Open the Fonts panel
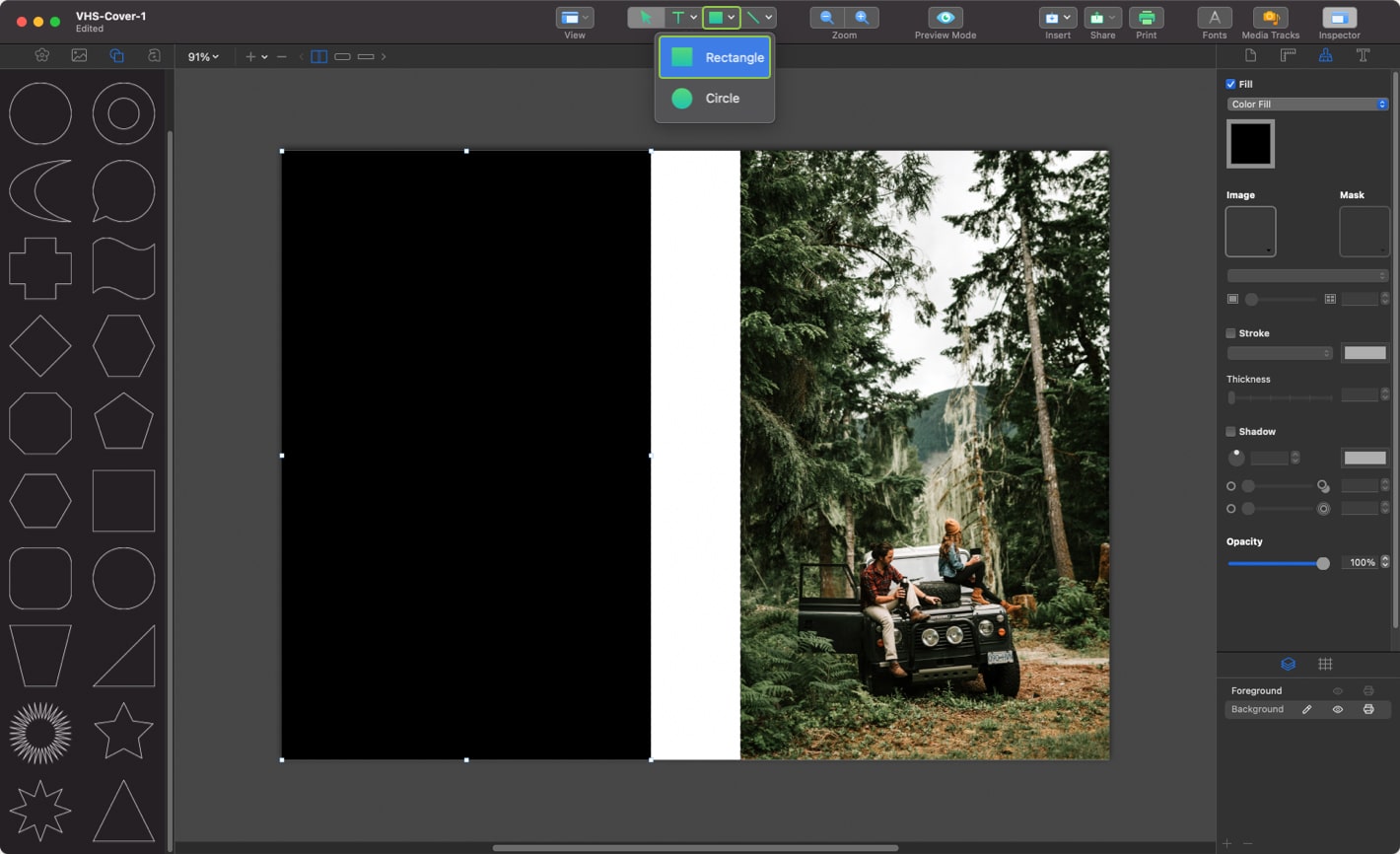 (1214, 18)
